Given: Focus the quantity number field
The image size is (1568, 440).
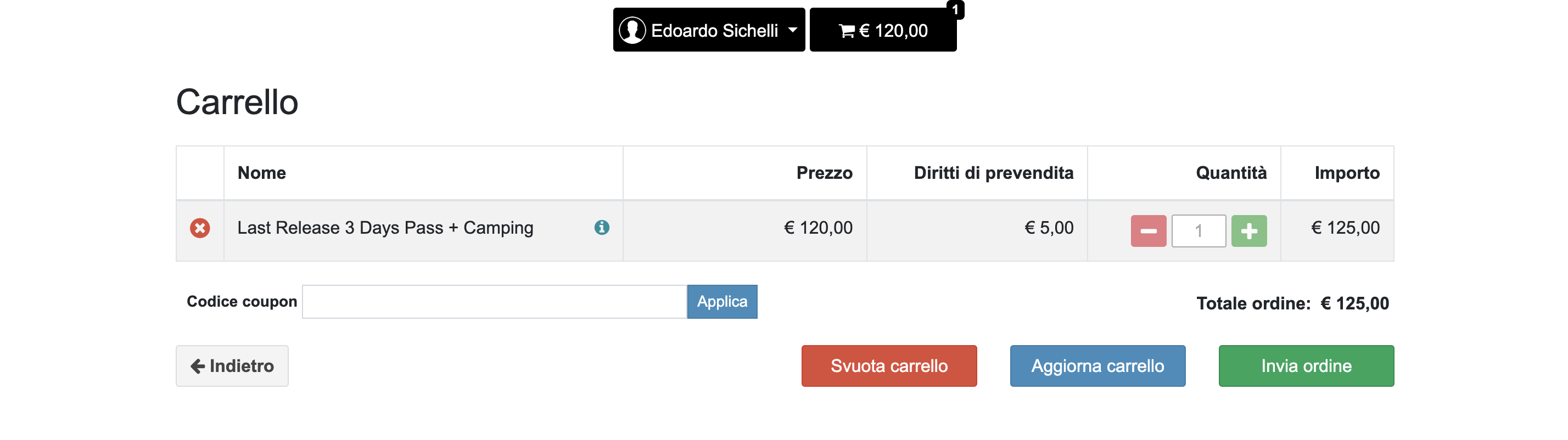Looking at the screenshot, I should pos(1198,232).
